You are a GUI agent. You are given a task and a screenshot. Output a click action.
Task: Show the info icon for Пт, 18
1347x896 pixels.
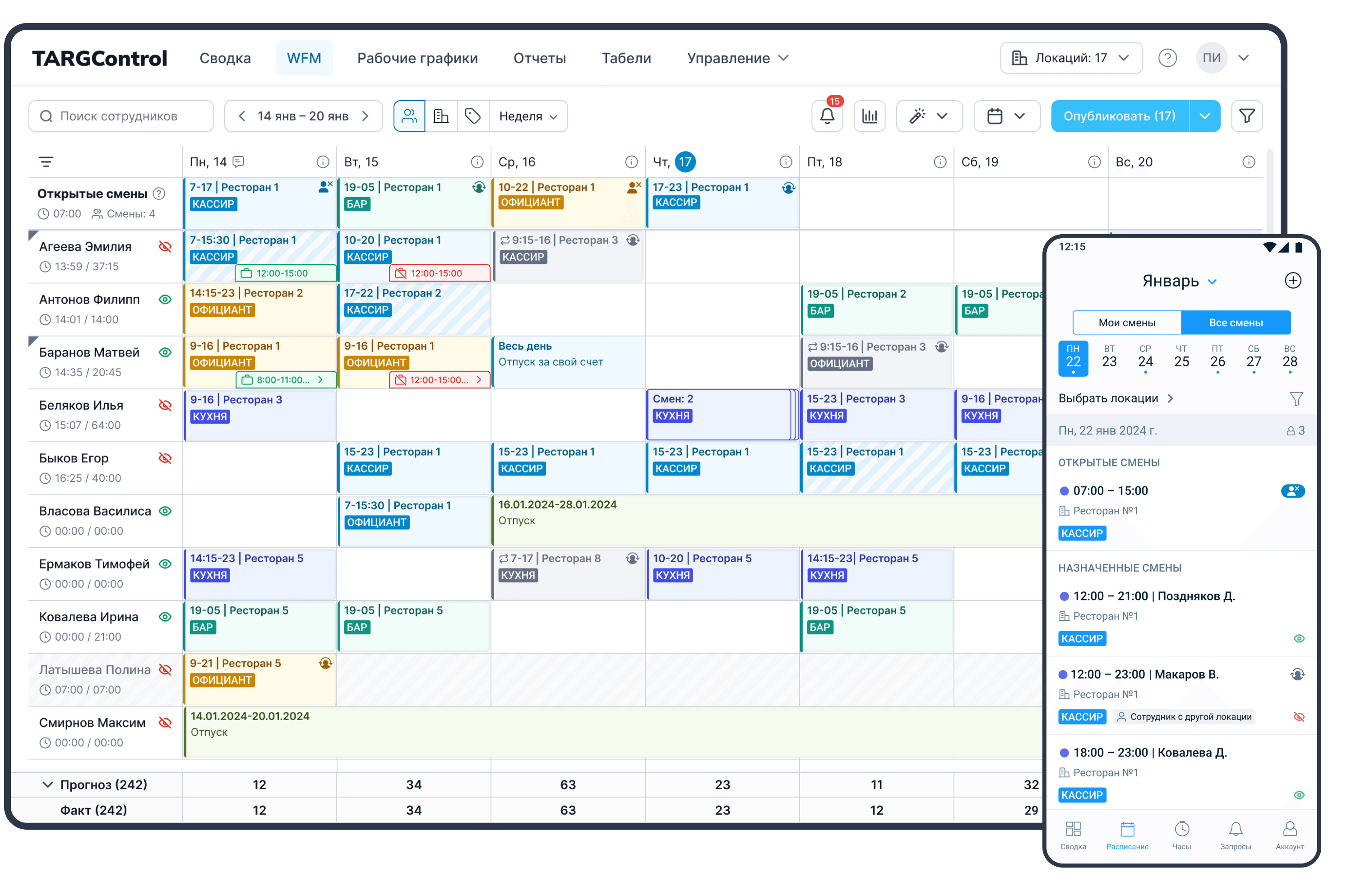click(x=940, y=162)
